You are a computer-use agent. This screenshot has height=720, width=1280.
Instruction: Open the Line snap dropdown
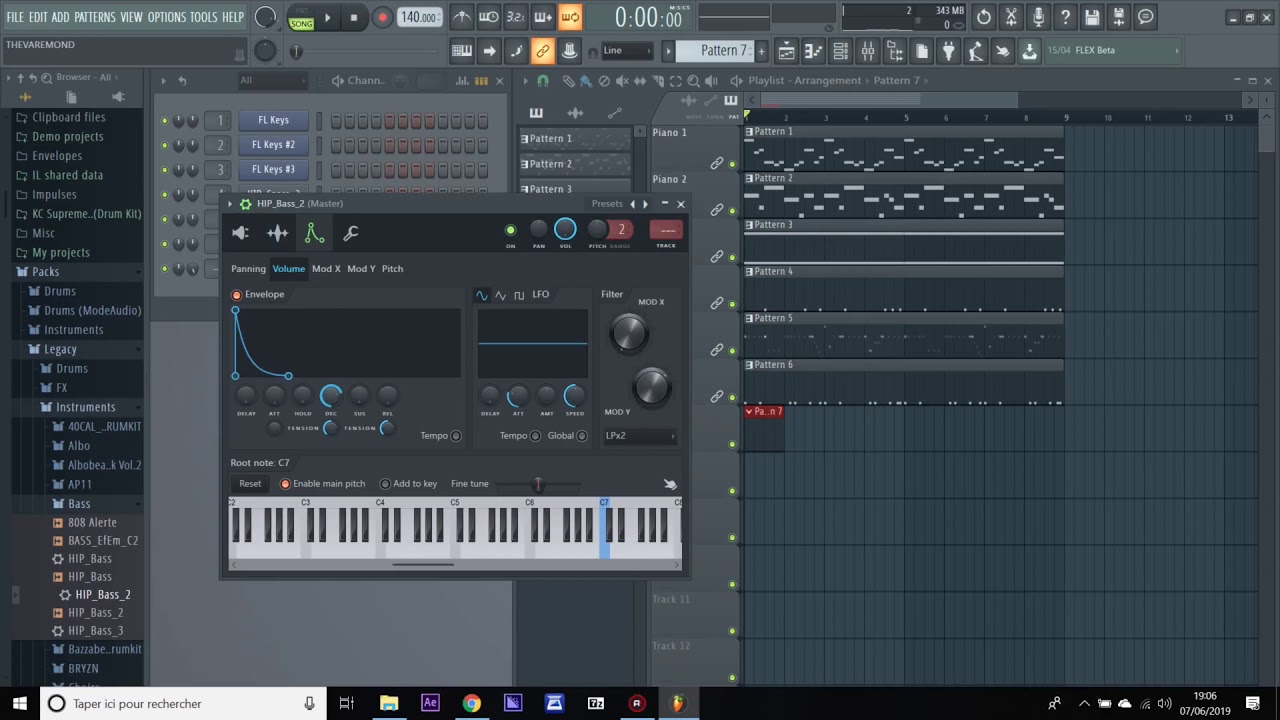626,51
